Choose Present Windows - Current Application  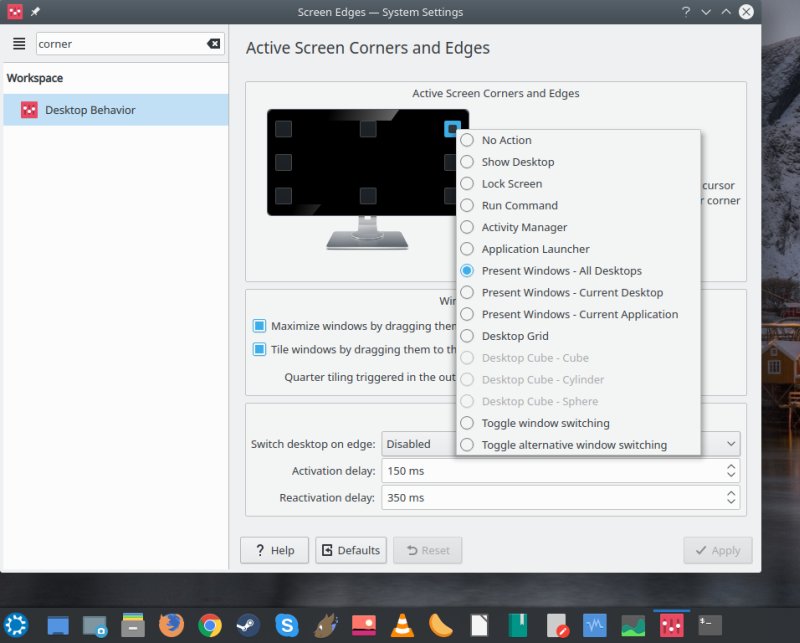[578, 314]
